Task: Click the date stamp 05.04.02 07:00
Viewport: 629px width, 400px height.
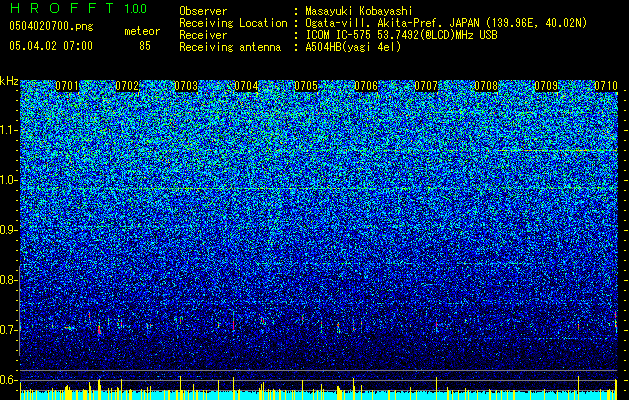Action: [51, 46]
